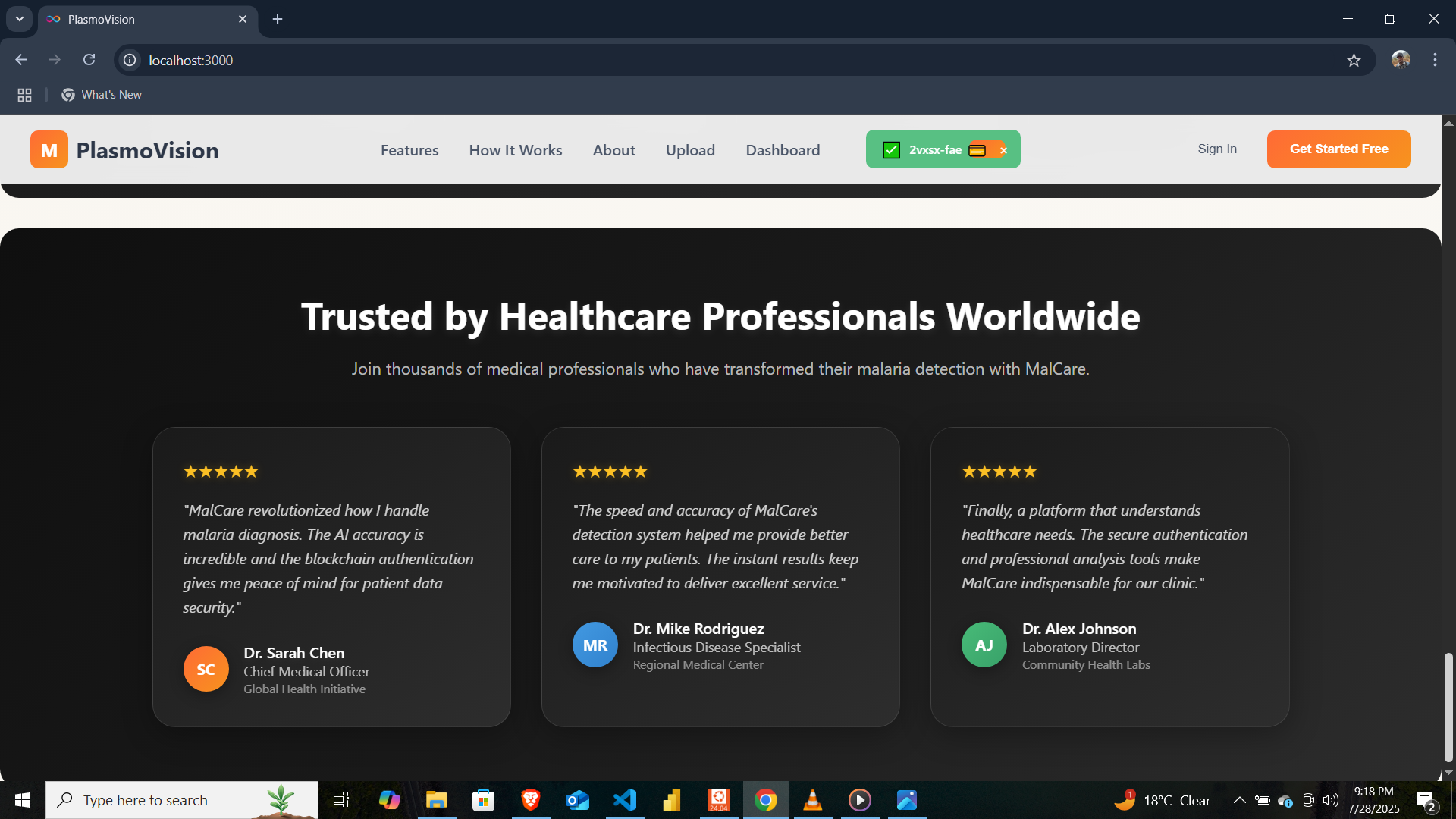Screen dimensions: 1456x819
Task: Click the AJ avatar for Dr. Alex Johnson
Action: pos(984,645)
